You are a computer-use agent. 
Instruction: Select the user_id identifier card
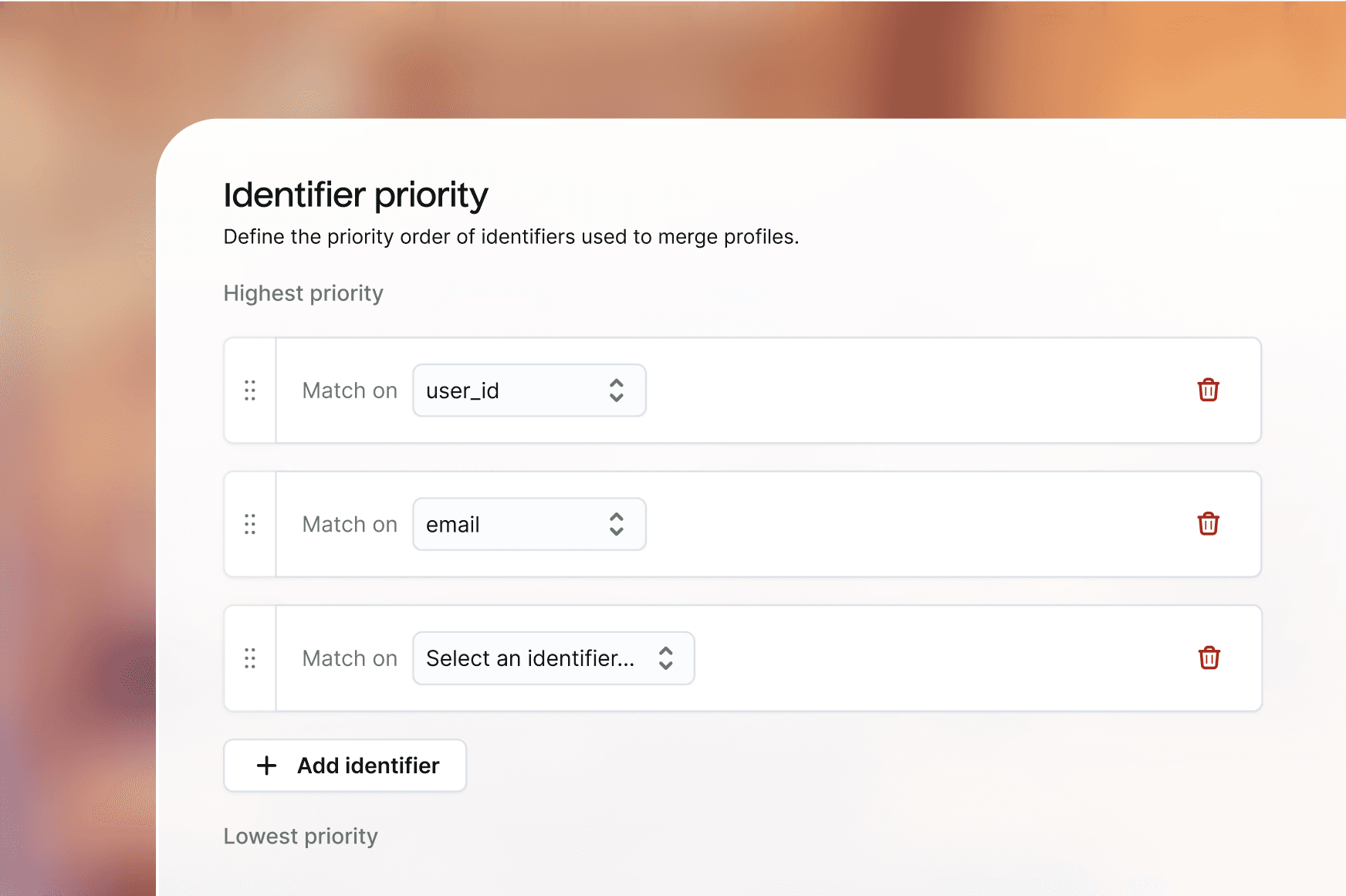click(772, 391)
